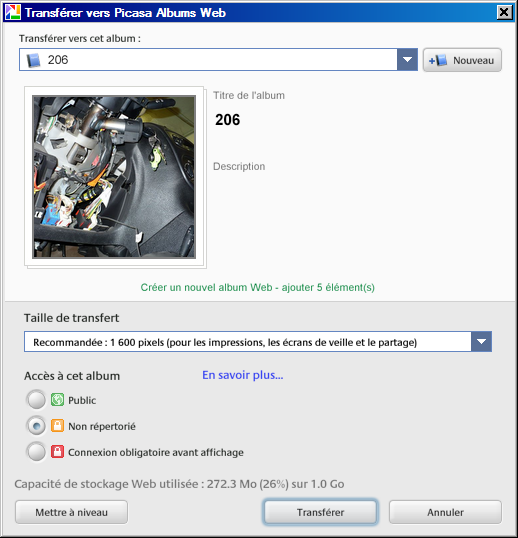
Task: Click the red lock Connexion obligatoire icon
Action: (57, 452)
